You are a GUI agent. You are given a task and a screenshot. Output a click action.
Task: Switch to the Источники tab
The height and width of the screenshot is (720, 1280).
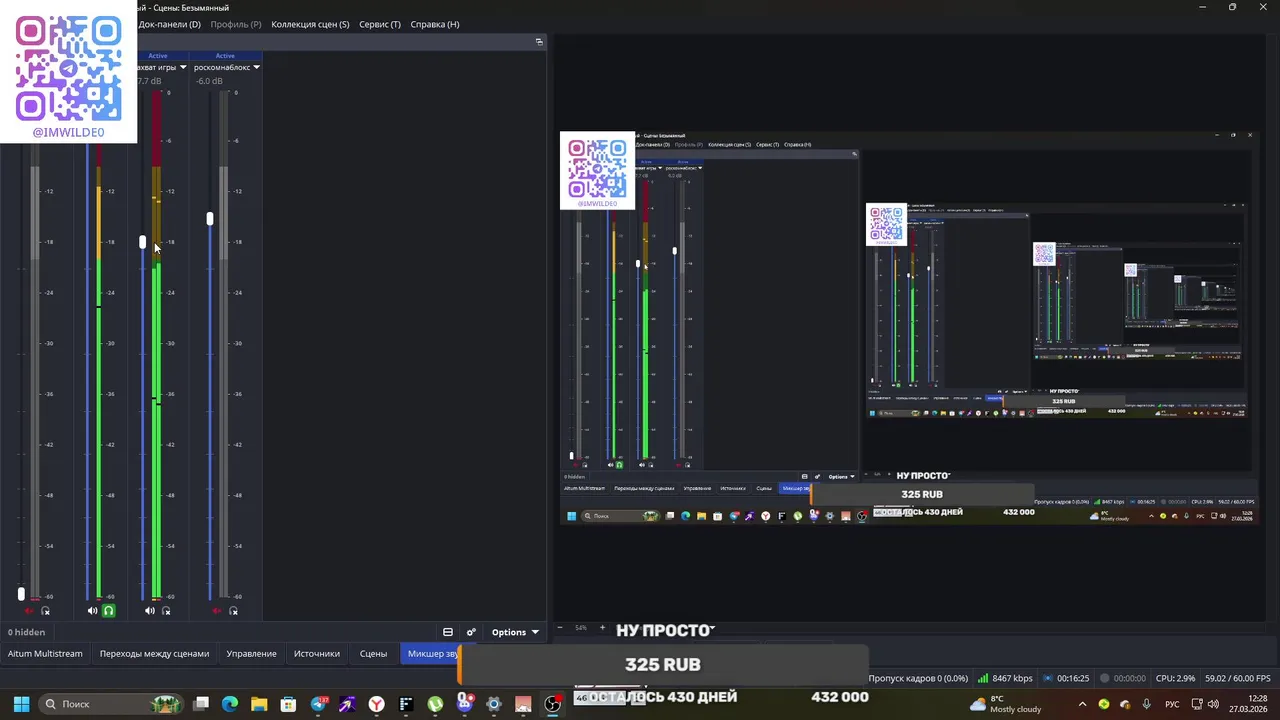[x=317, y=654]
